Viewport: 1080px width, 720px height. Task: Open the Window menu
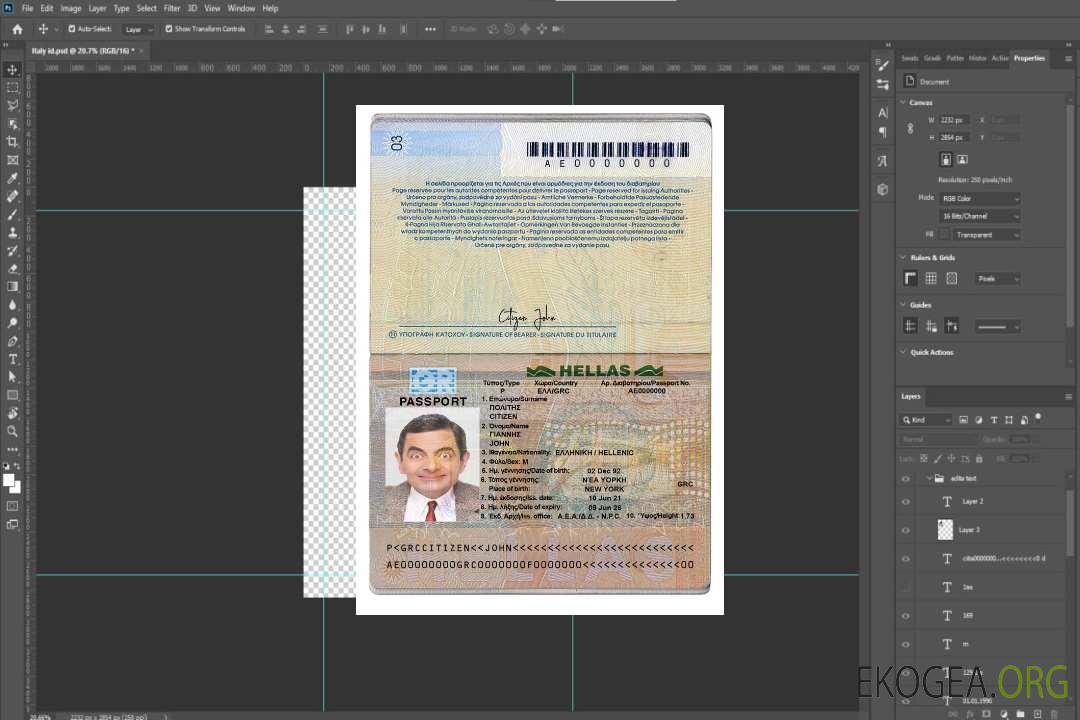pos(241,8)
